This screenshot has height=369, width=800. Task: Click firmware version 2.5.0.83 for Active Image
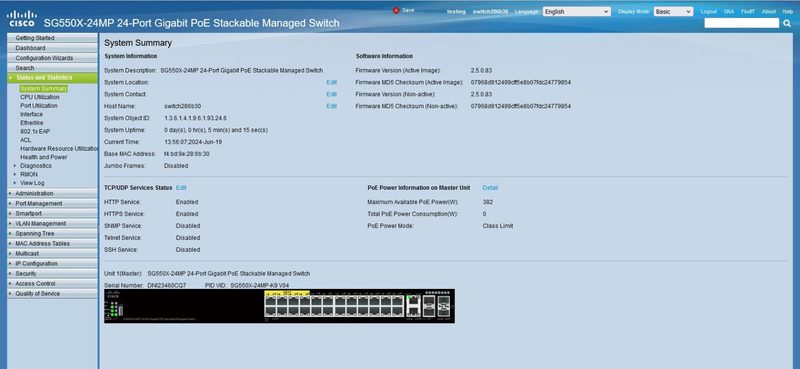point(481,70)
